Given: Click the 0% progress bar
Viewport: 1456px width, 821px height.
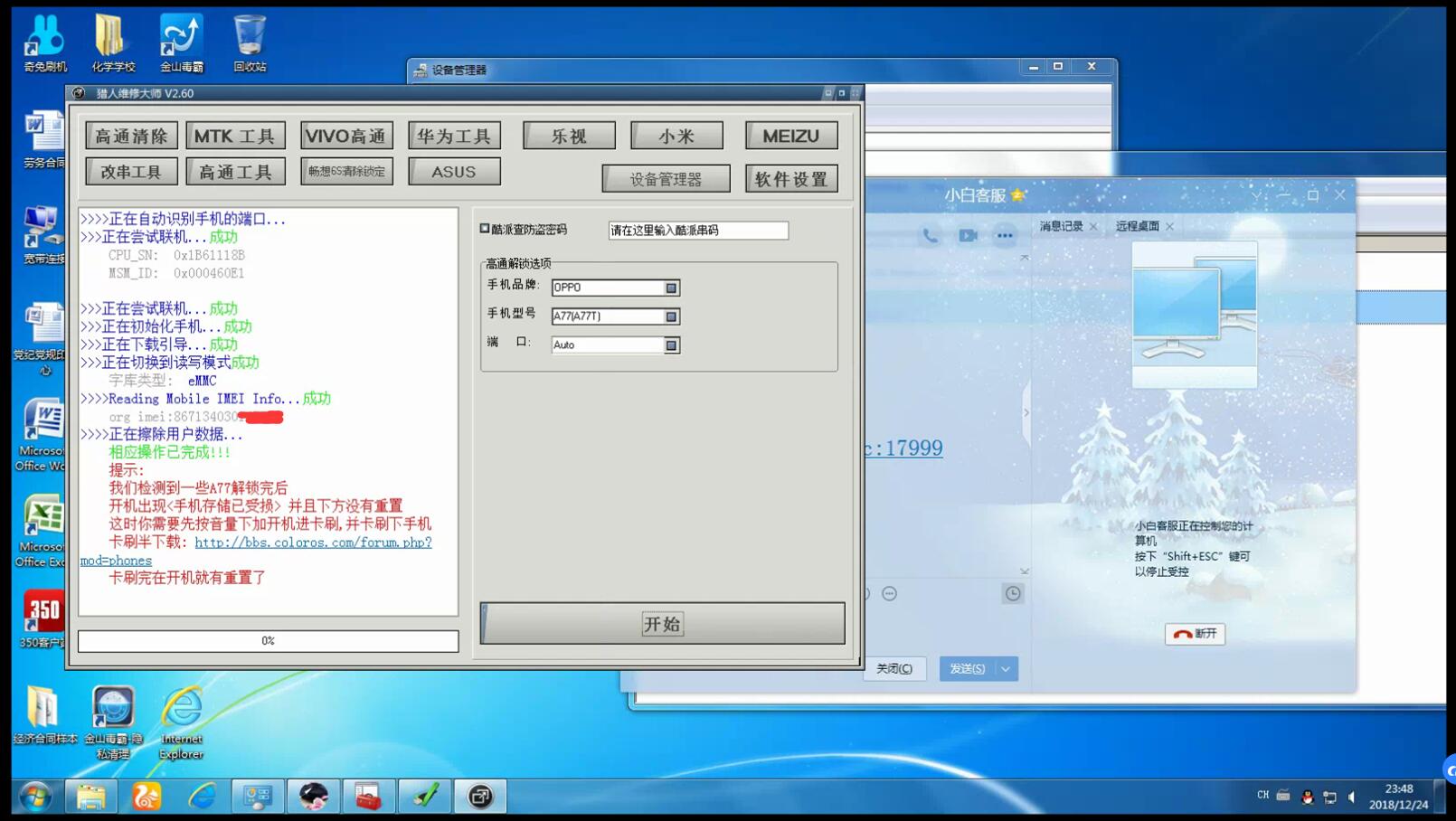Looking at the screenshot, I should 269,641.
